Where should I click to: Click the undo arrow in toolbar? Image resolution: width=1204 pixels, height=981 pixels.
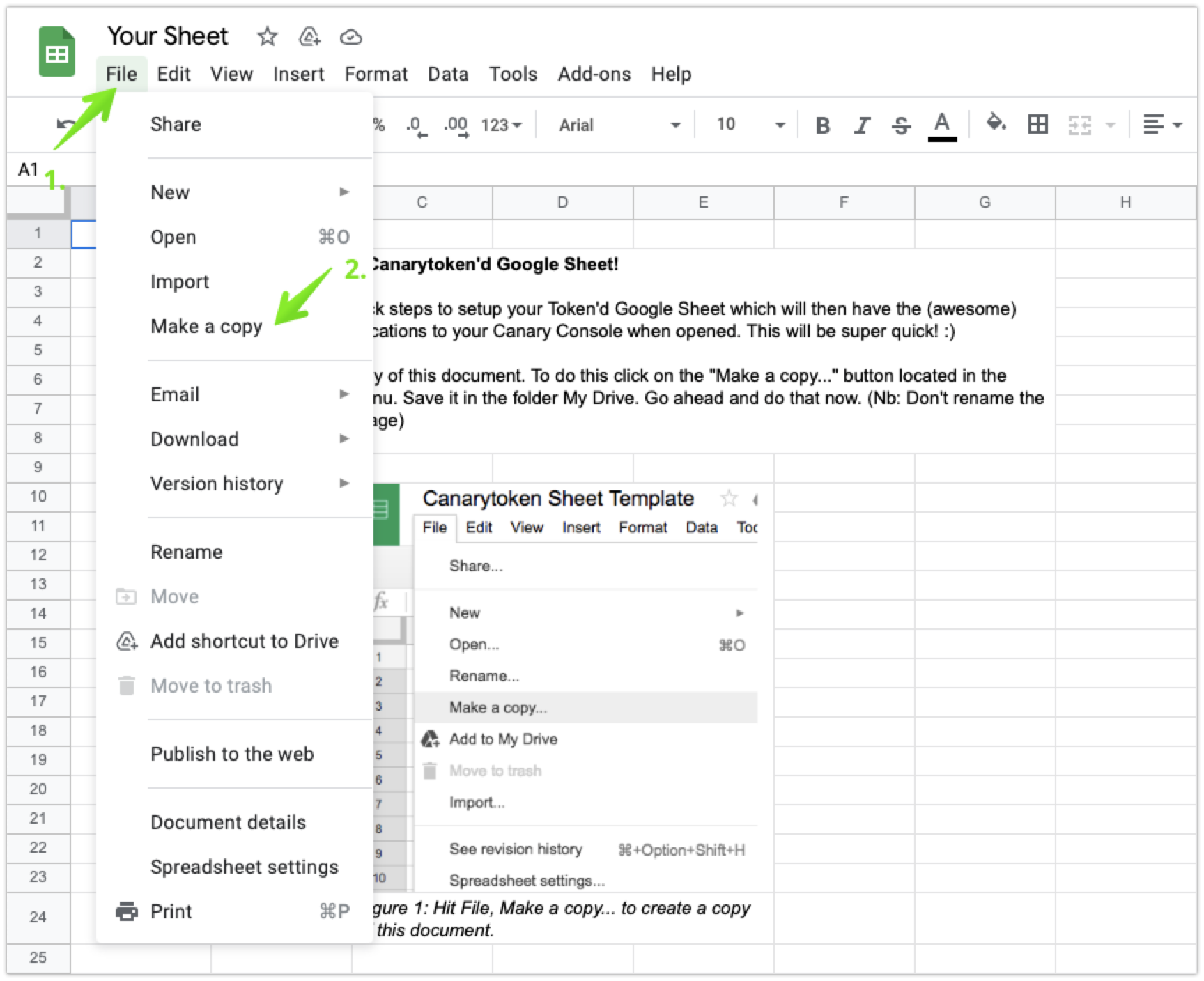(66, 125)
